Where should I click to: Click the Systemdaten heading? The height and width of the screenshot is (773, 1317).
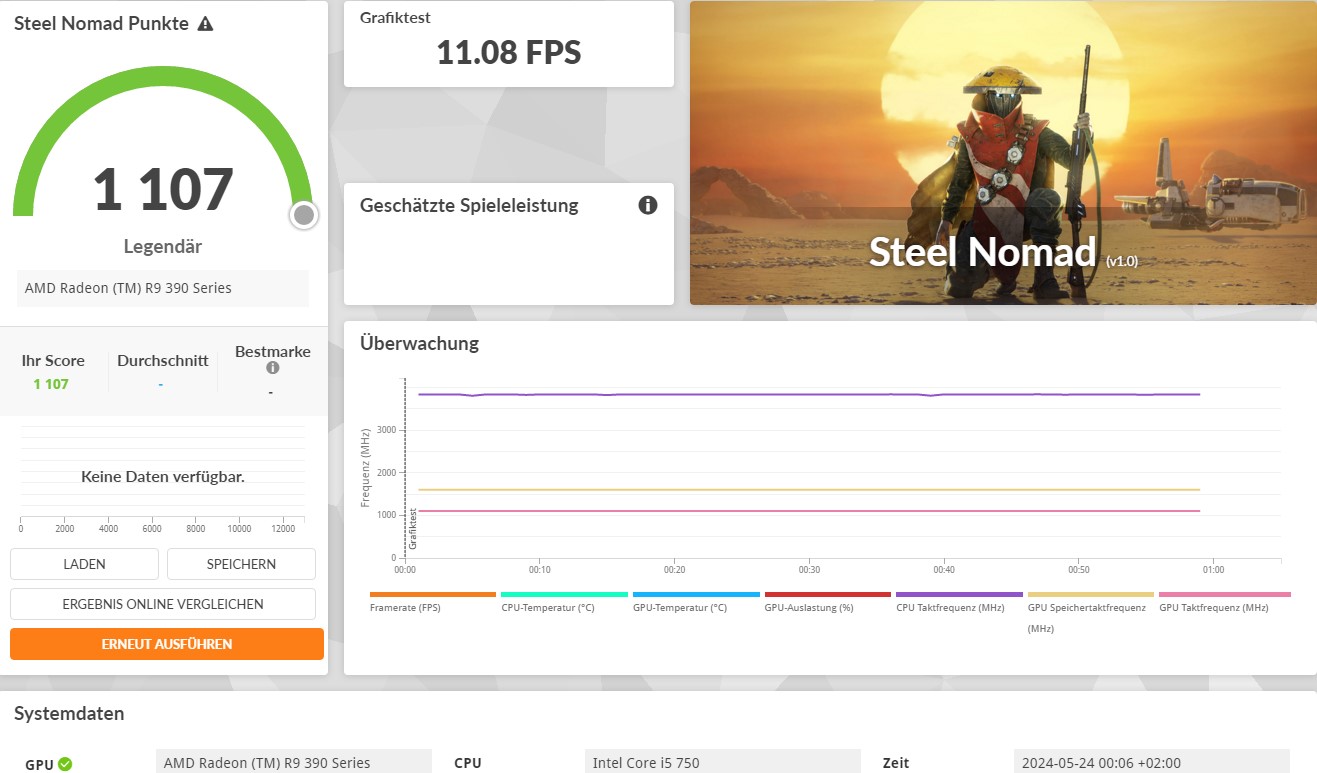[69, 714]
